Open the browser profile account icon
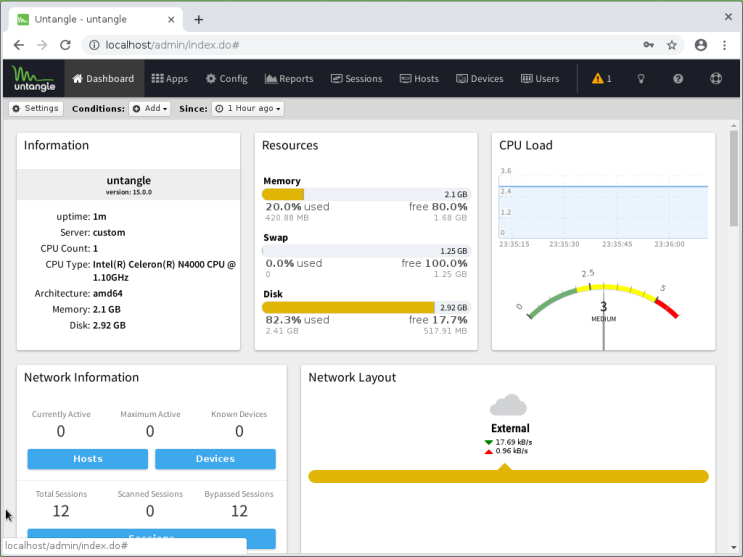743x557 pixels. pyautogui.click(x=700, y=45)
